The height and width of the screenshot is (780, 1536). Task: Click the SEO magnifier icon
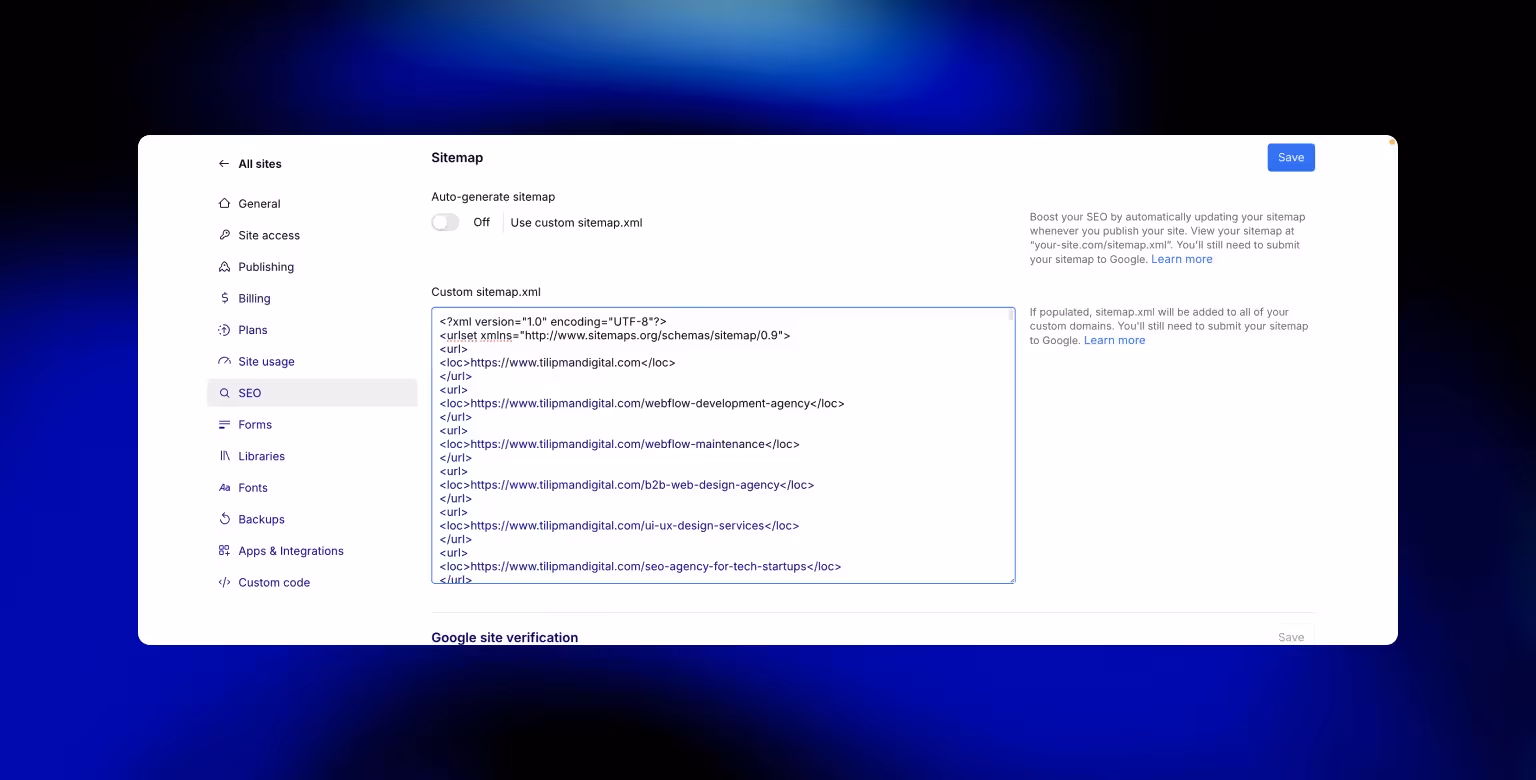[x=224, y=393]
